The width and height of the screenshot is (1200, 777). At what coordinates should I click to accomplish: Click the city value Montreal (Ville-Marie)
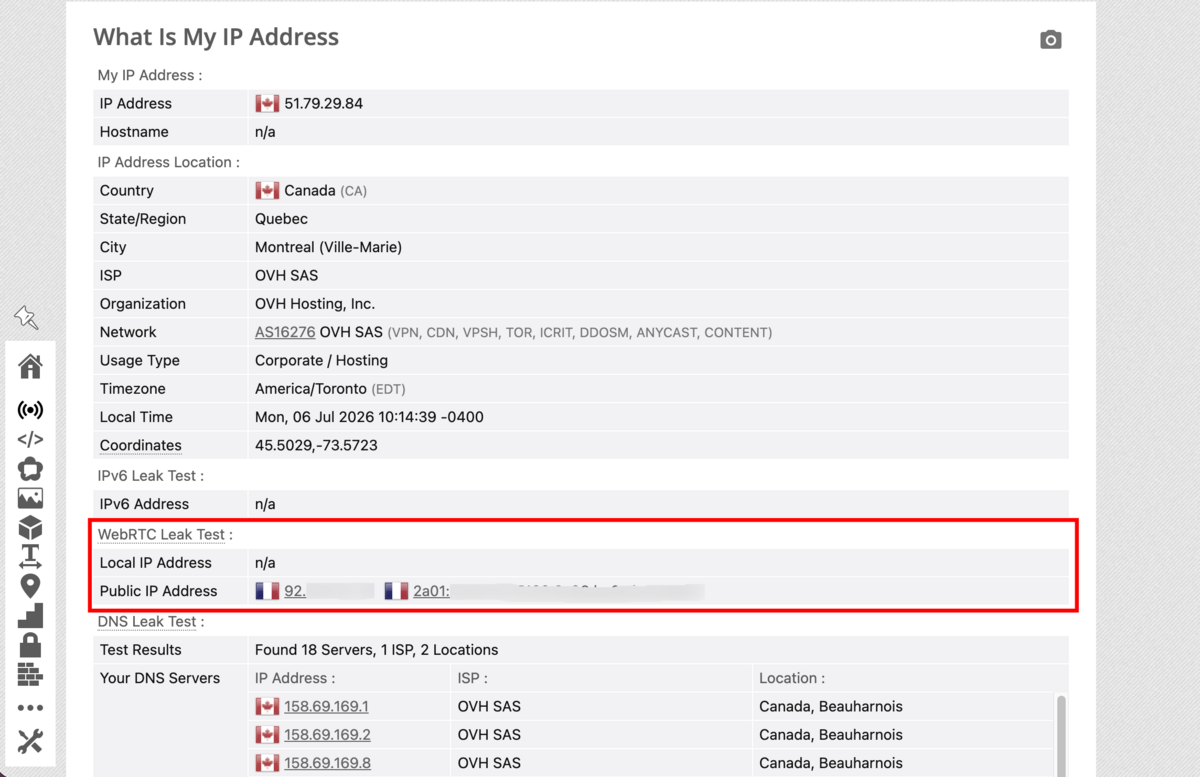(328, 247)
